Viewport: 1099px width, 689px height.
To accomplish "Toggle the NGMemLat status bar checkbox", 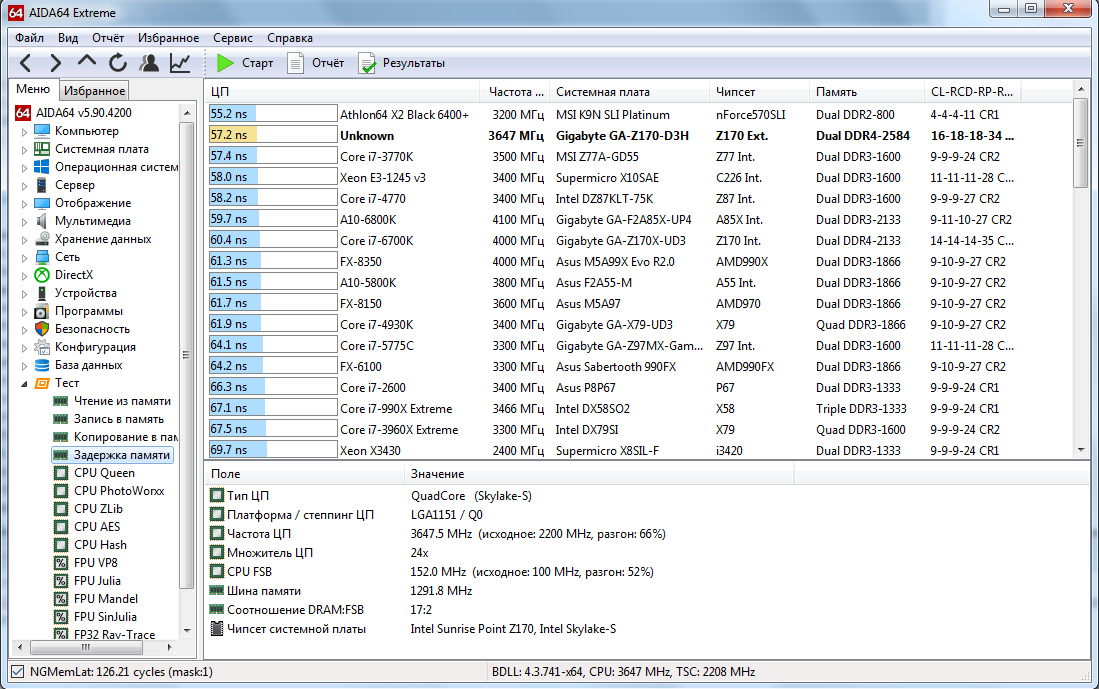I will pos(18,671).
